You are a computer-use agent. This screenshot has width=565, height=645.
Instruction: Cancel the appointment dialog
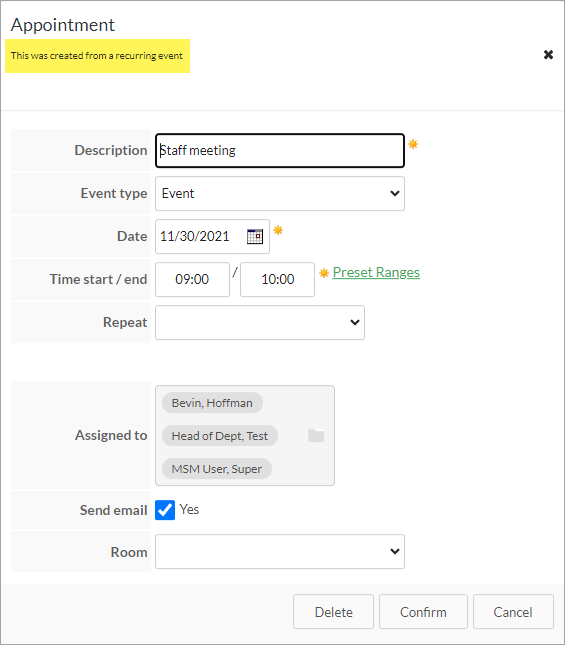[x=513, y=612]
